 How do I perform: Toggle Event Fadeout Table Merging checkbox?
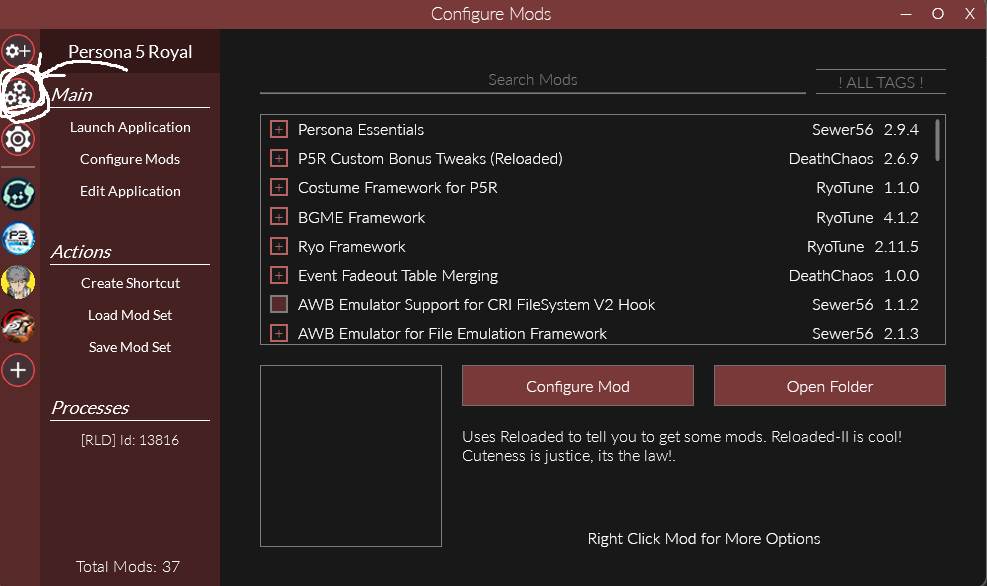point(279,275)
